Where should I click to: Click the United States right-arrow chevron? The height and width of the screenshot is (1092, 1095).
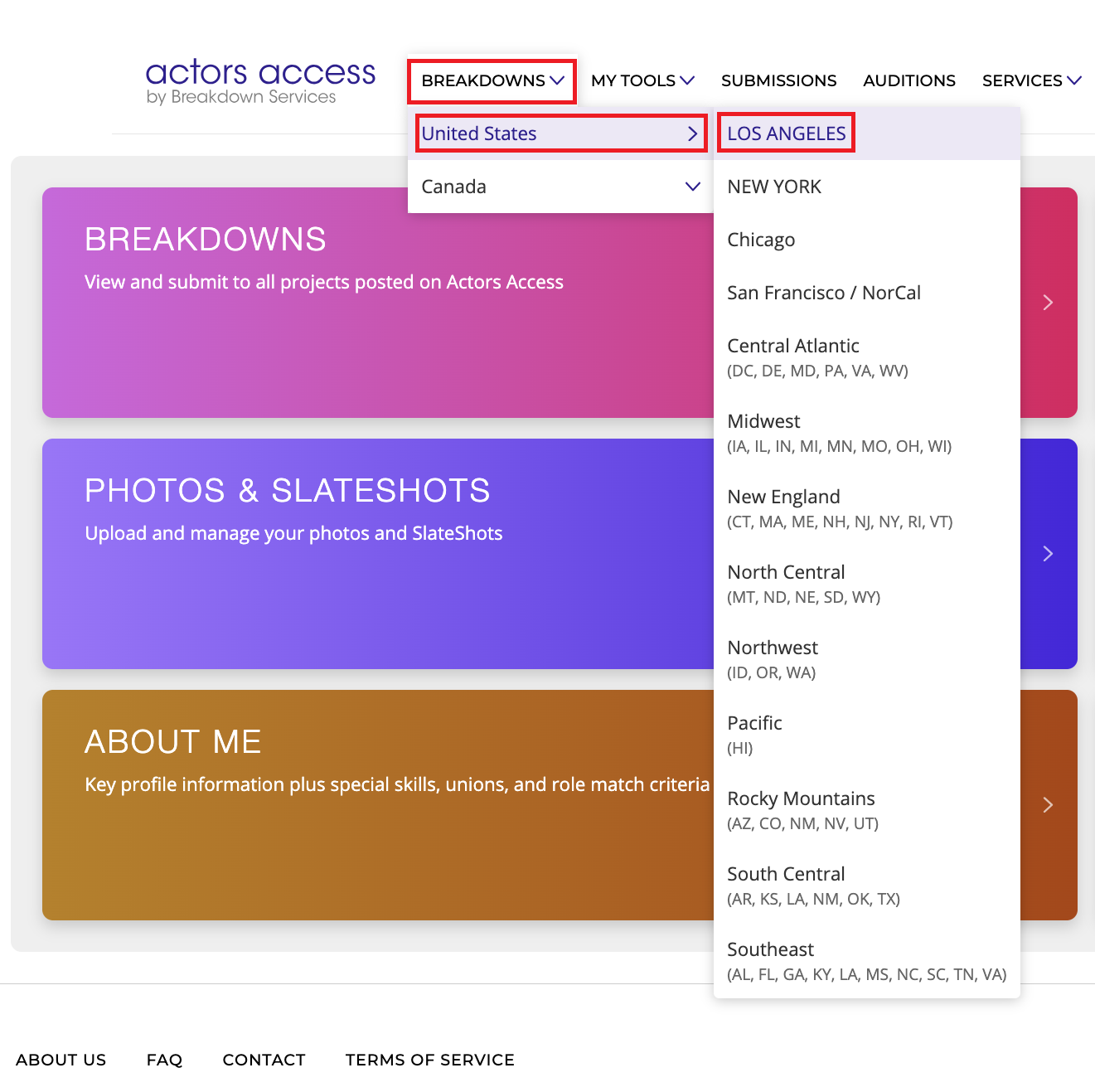coord(693,133)
